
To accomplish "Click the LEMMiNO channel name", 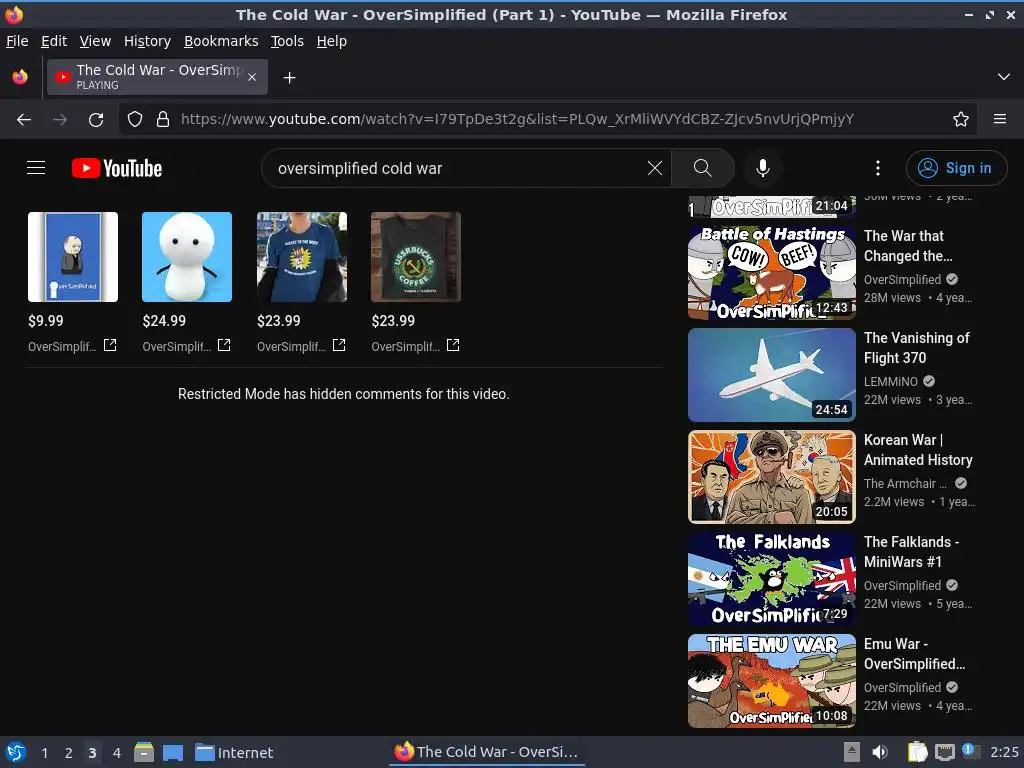I will tap(891, 381).
